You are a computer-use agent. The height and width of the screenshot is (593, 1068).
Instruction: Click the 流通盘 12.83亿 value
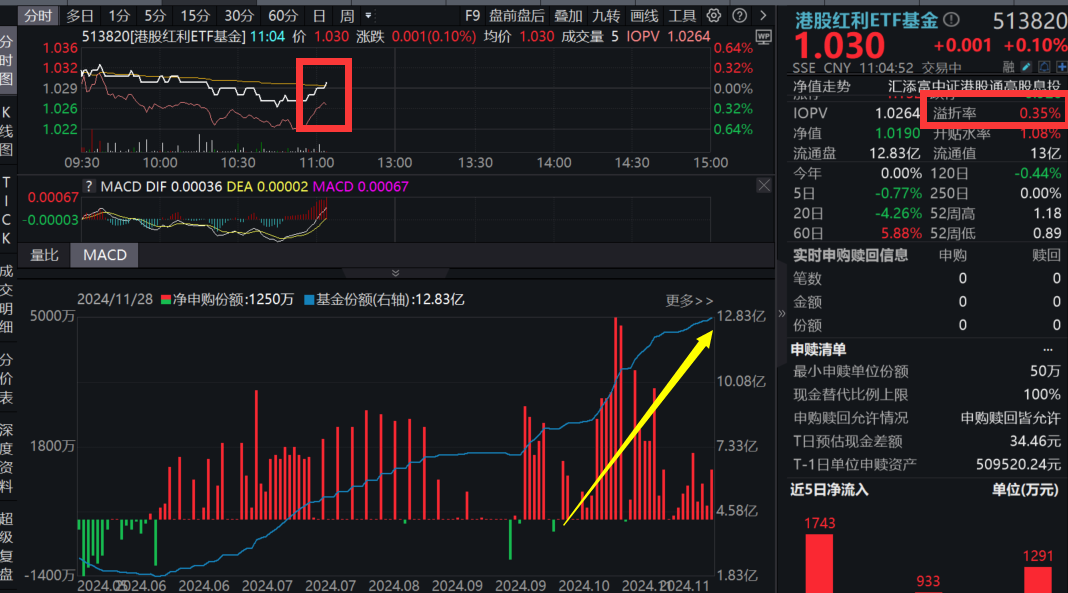pyautogui.click(x=894, y=154)
